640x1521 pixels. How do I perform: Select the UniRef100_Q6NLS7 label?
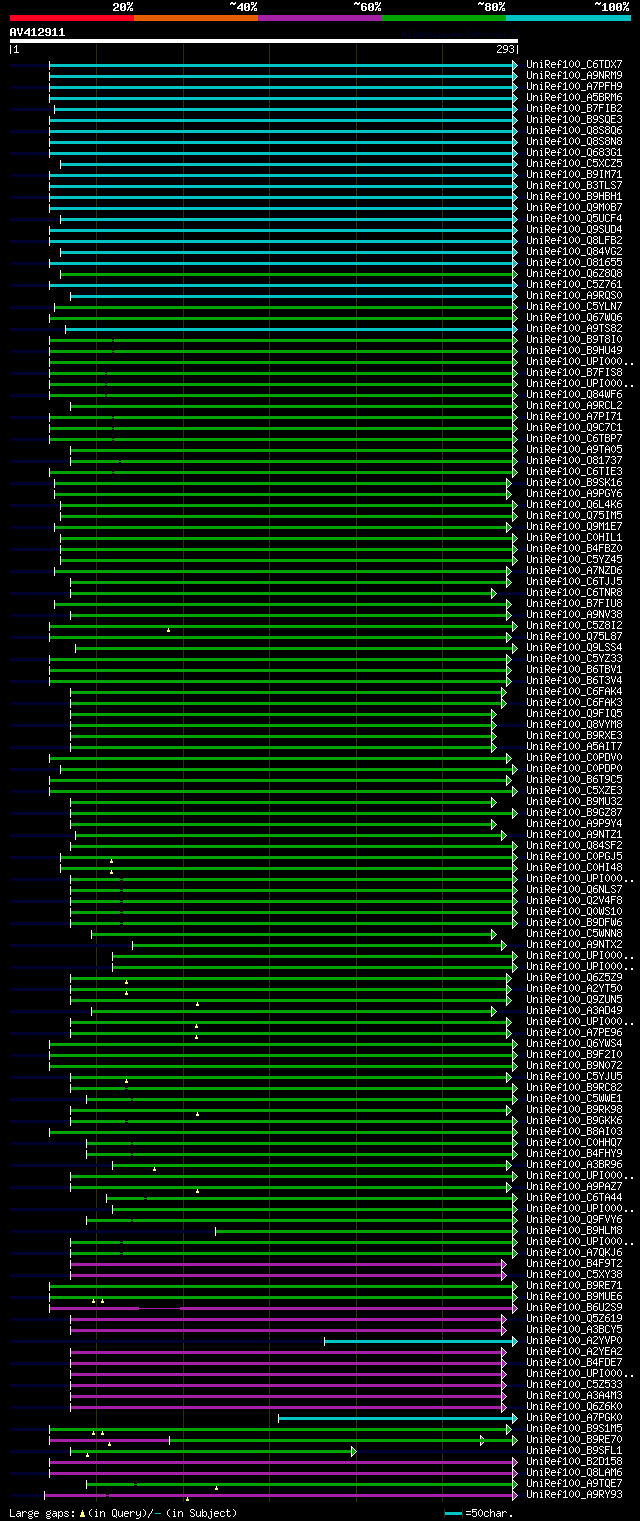coord(574,889)
